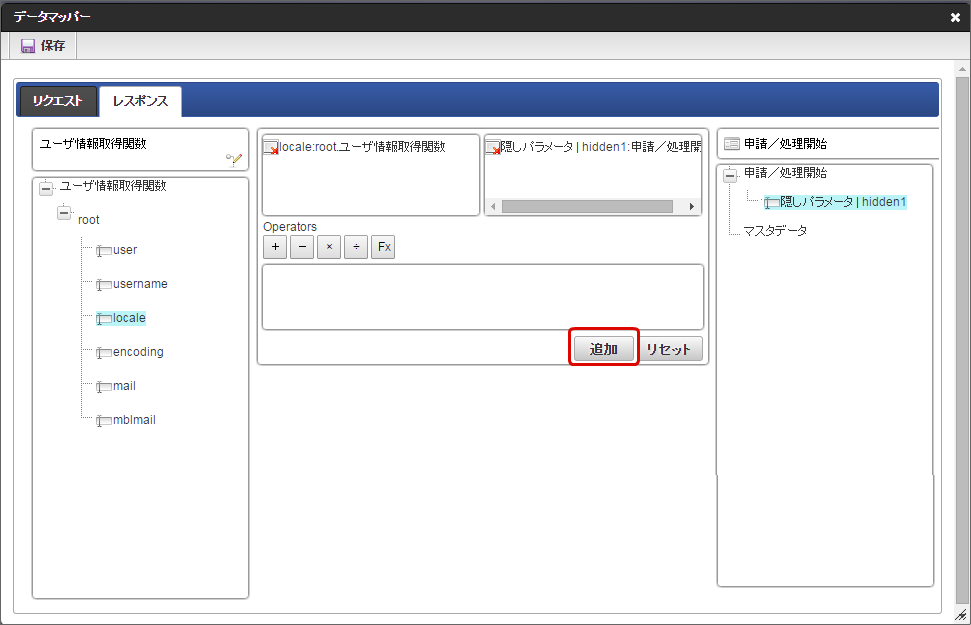The height and width of the screenshot is (625, 971).
Task: Select the username tree item
Action: coord(140,284)
